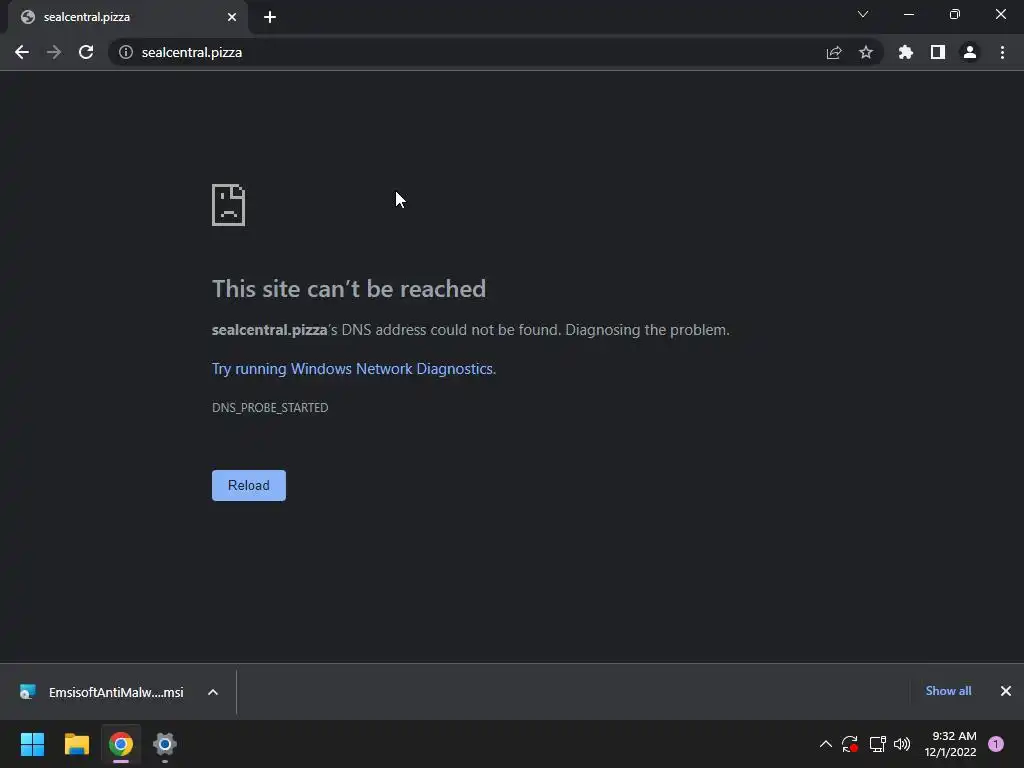Viewport: 1024px width, 768px height.
Task: Open a new tab with plus button
Action: (x=270, y=17)
